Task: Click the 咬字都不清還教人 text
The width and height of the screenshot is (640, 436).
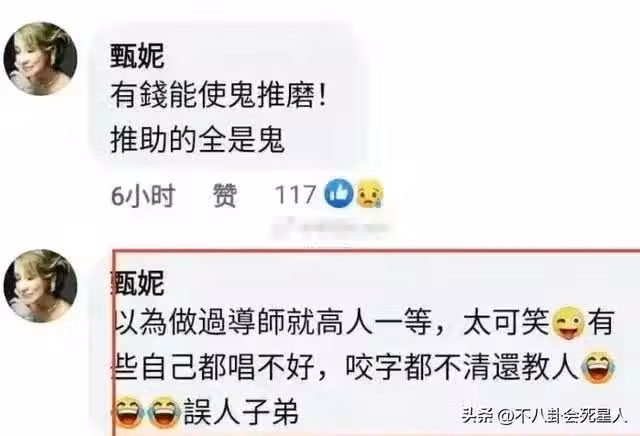Action: (x=462, y=367)
